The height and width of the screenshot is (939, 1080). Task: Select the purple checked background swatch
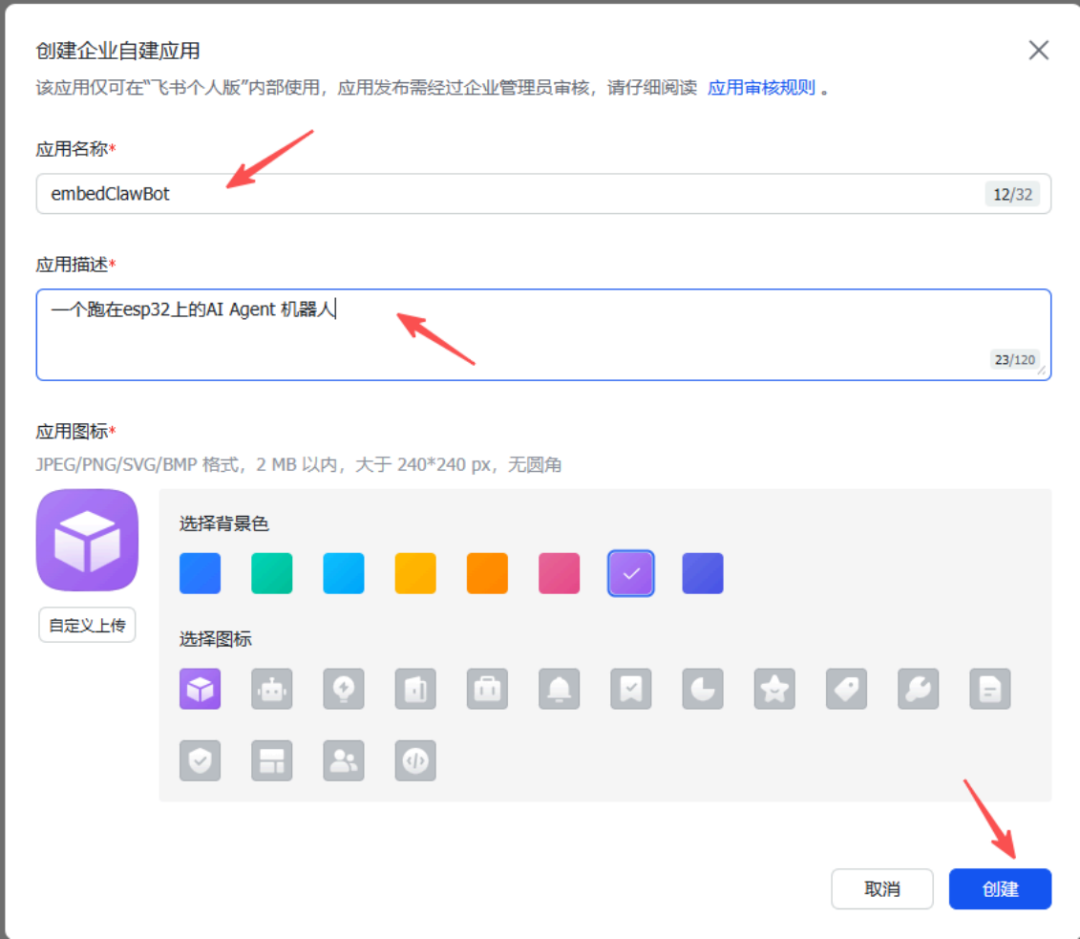[x=631, y=573]
